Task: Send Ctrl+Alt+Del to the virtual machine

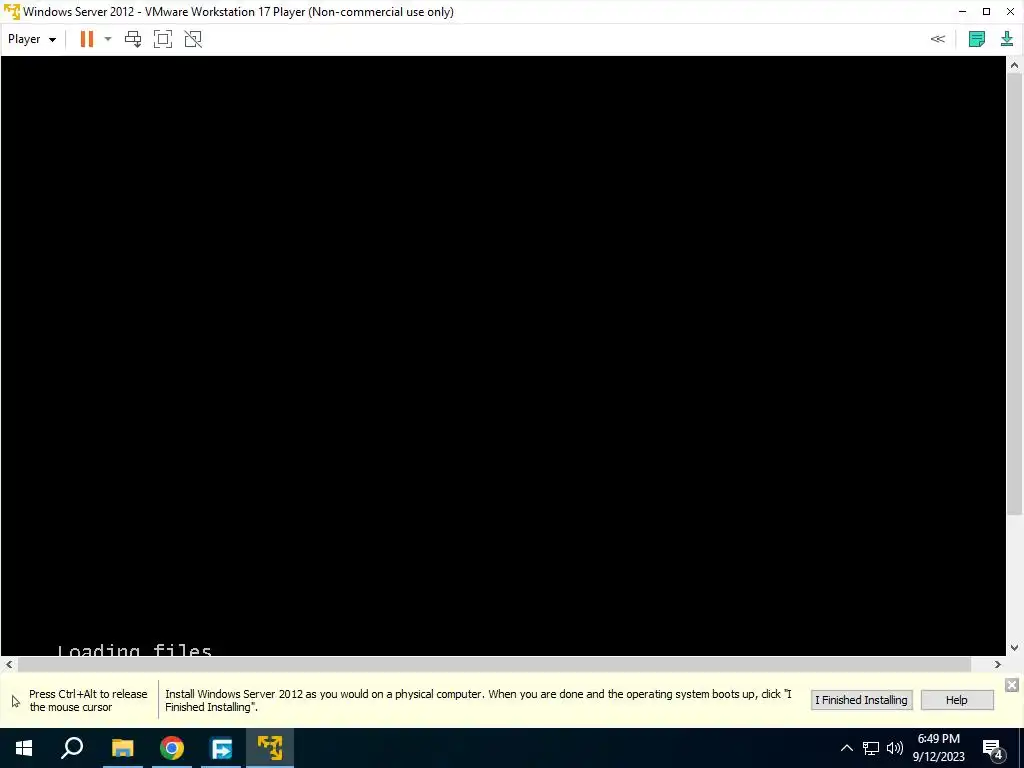Action: pyautogui.click(x=133, y=39)
